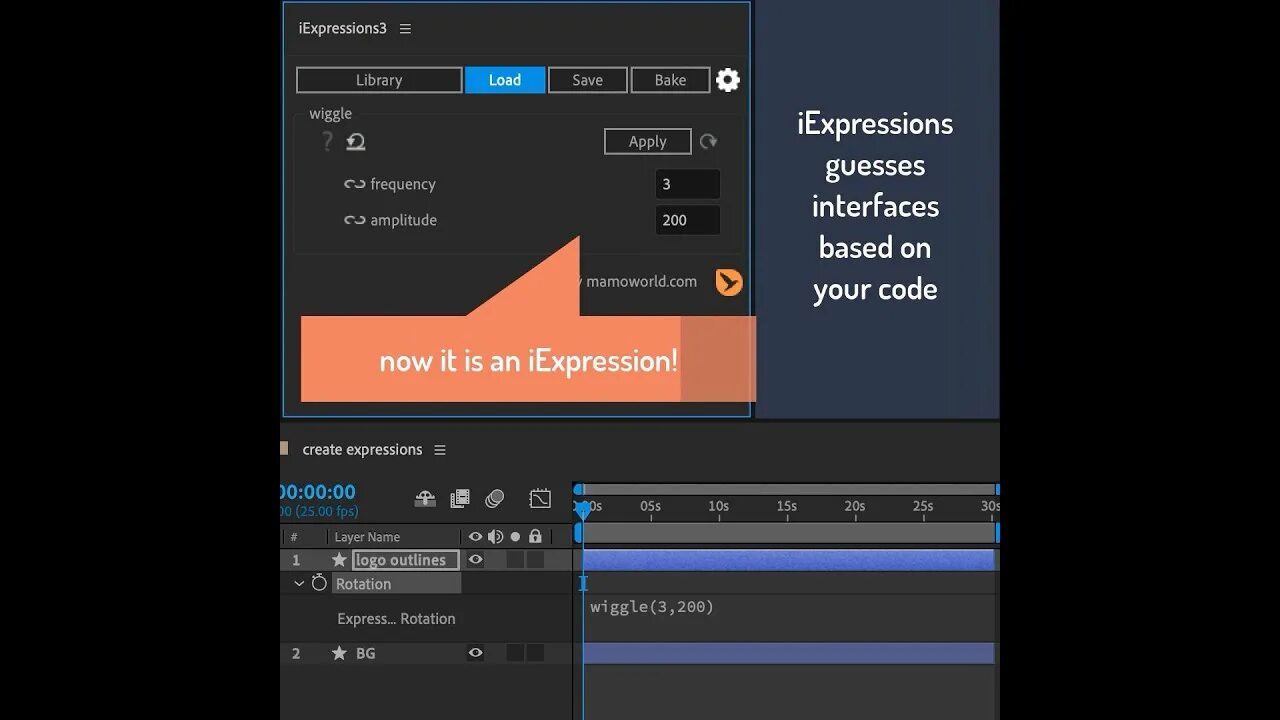Click the current timecode 00:00:00
1280x720 pixels.
coord(318,492)
